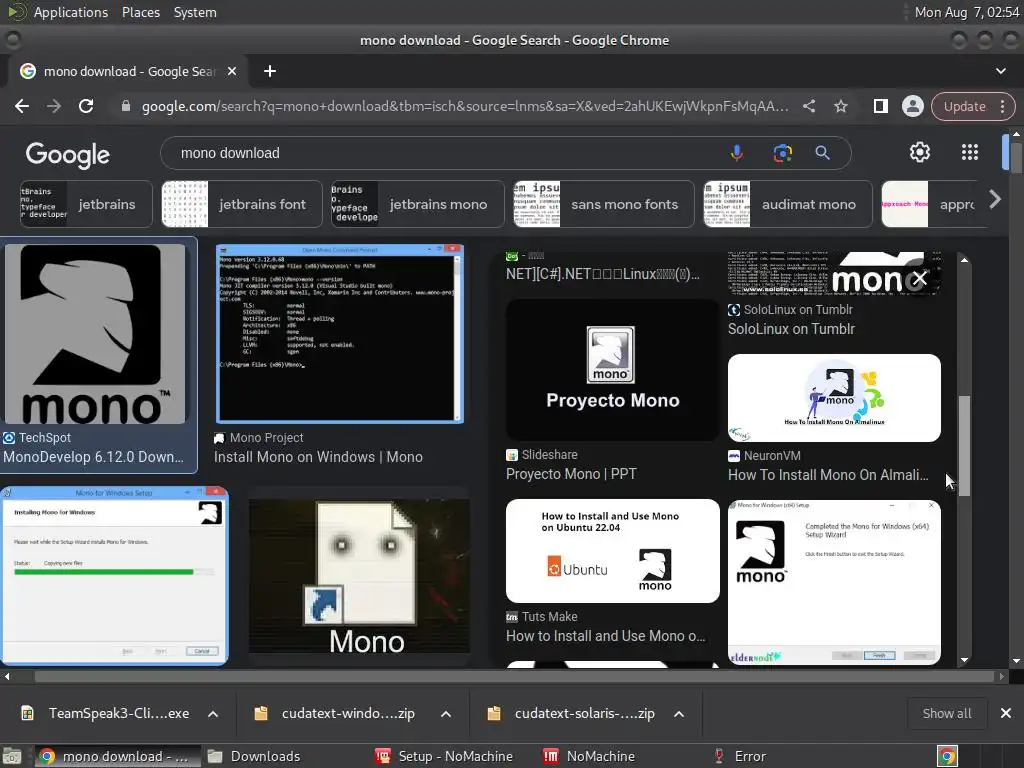1024x768 pixels.
Task: Open Chrome's side panel icon
Action: coord(880,106)
